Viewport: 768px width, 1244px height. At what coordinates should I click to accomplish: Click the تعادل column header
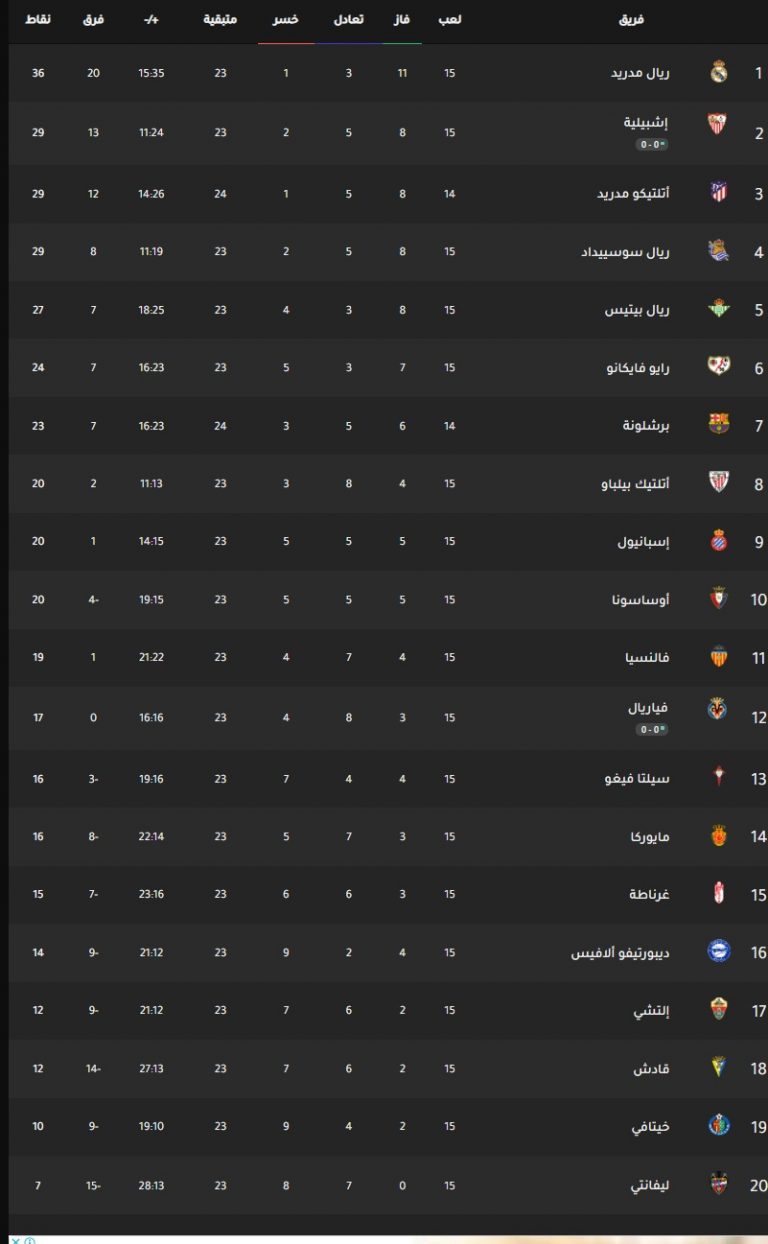[x=348, y=20]
